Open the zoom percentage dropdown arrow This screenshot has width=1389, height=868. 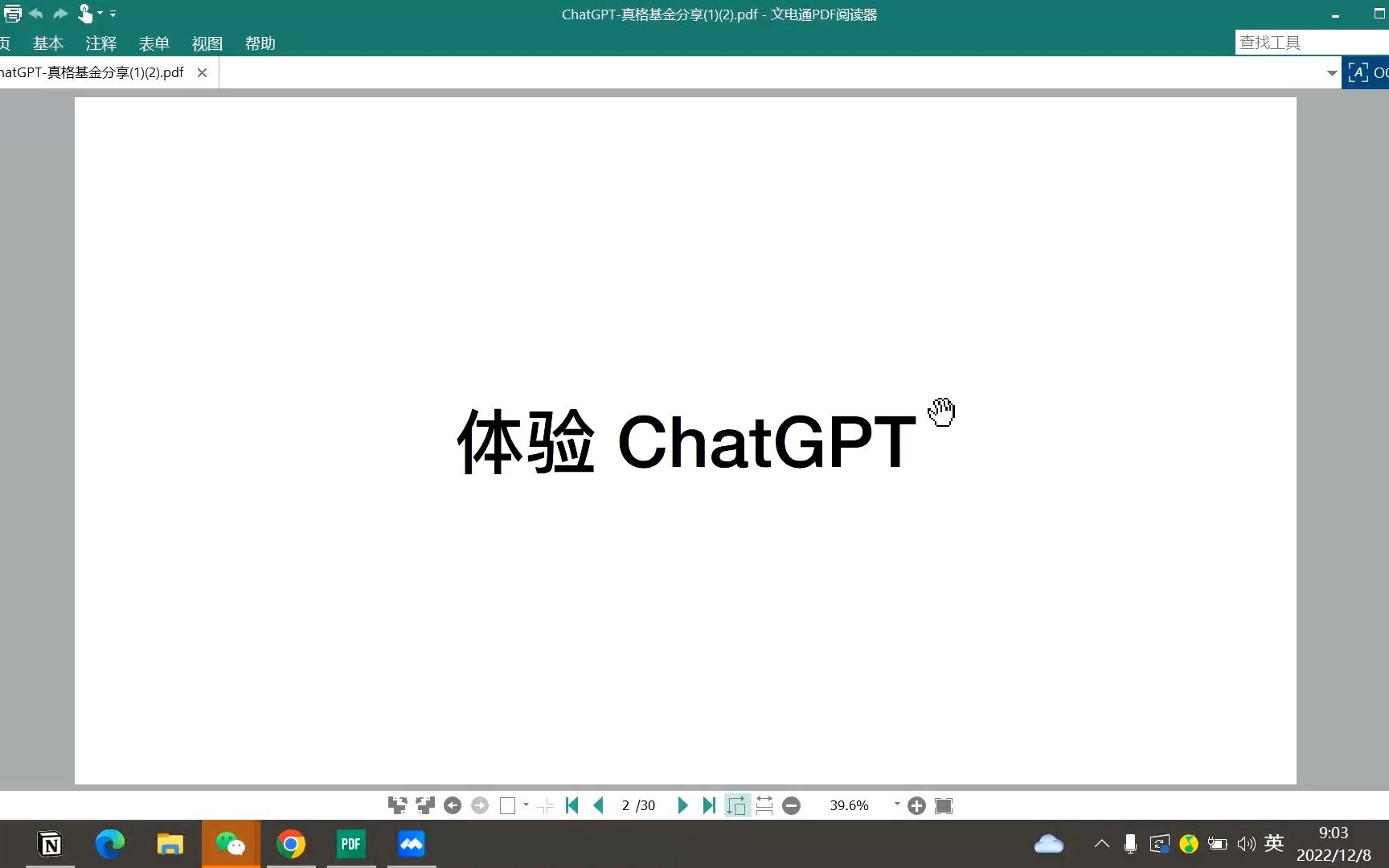click(x=897, y=805)
